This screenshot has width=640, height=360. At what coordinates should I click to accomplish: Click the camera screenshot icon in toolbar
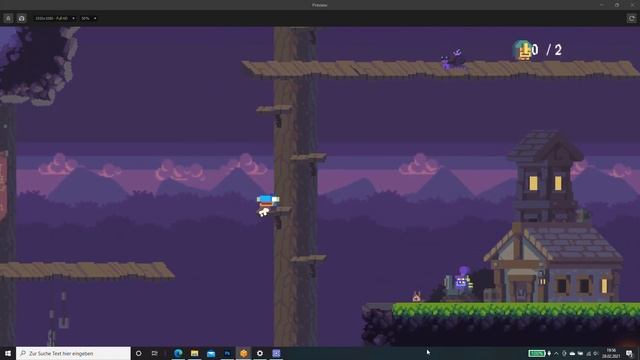tap(22, 18)
